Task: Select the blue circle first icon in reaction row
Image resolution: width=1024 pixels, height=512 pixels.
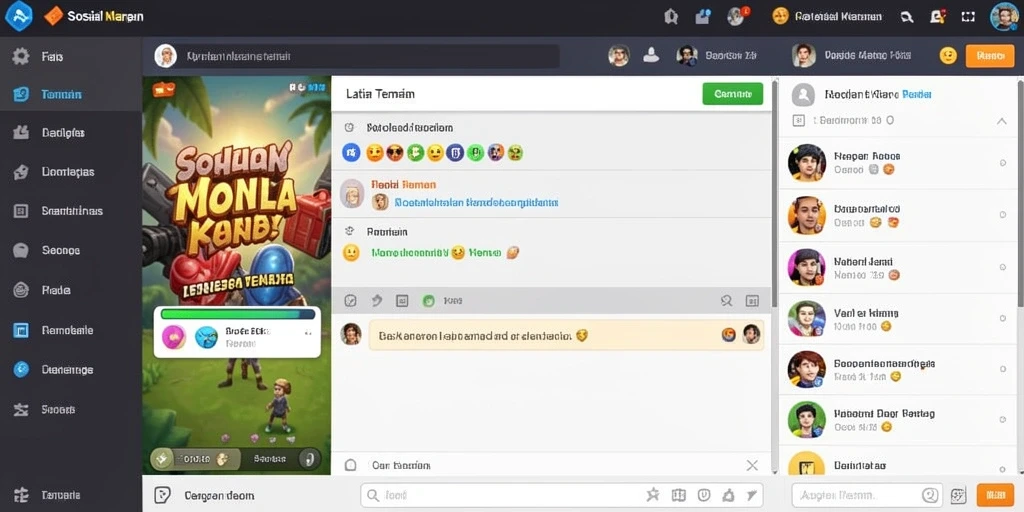Action: pyautogui.click(x=351, y=153)
